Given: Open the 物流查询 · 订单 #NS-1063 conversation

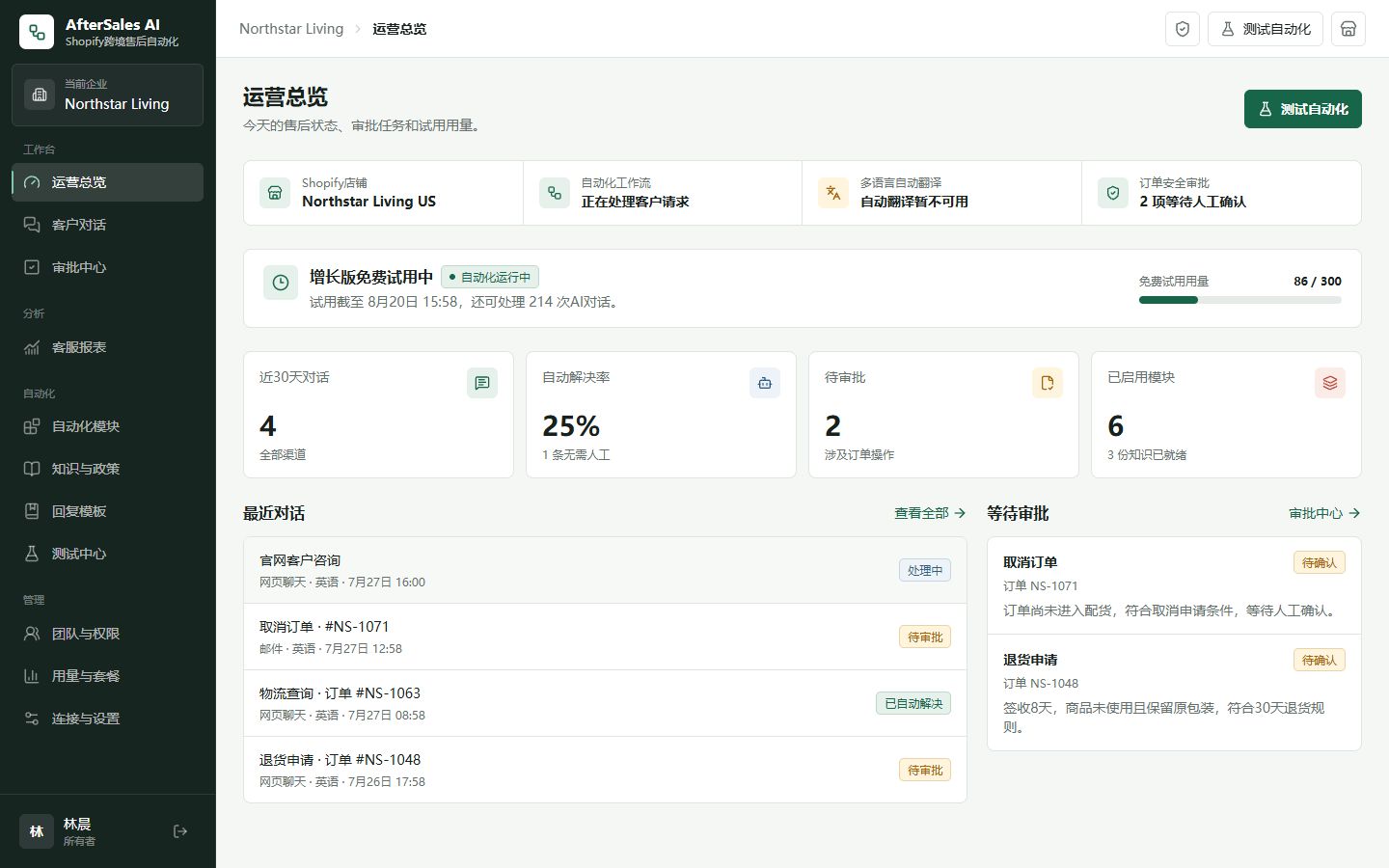Looking at the screenshot, I should click(x=605, y=703).
